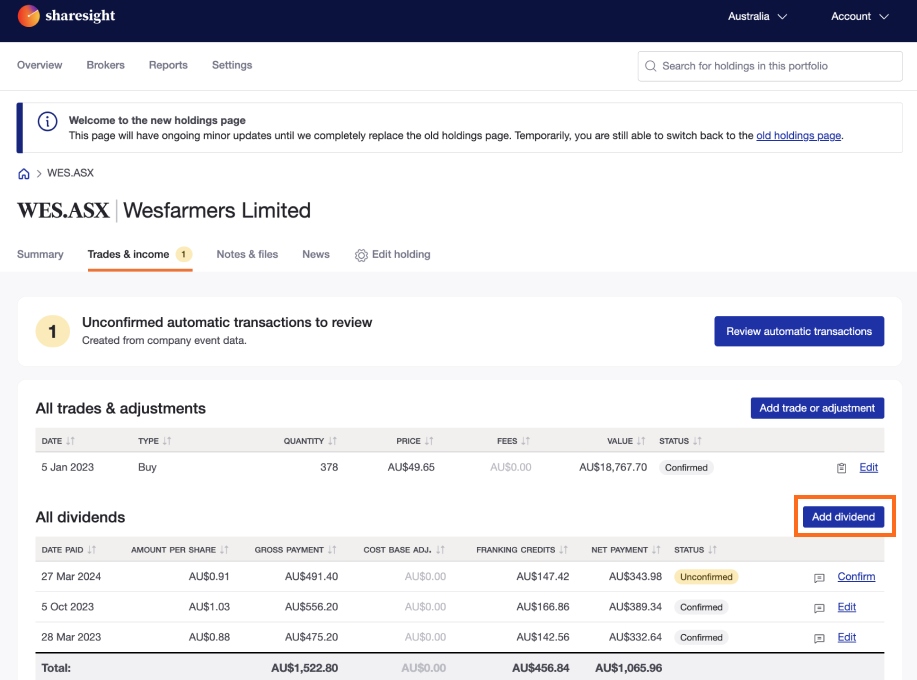Image resolution: width=917 pixels, height=680 pixels.
Task: Sort trades by PRICE column
Action: pyautogui.click(x=415, y=441)
